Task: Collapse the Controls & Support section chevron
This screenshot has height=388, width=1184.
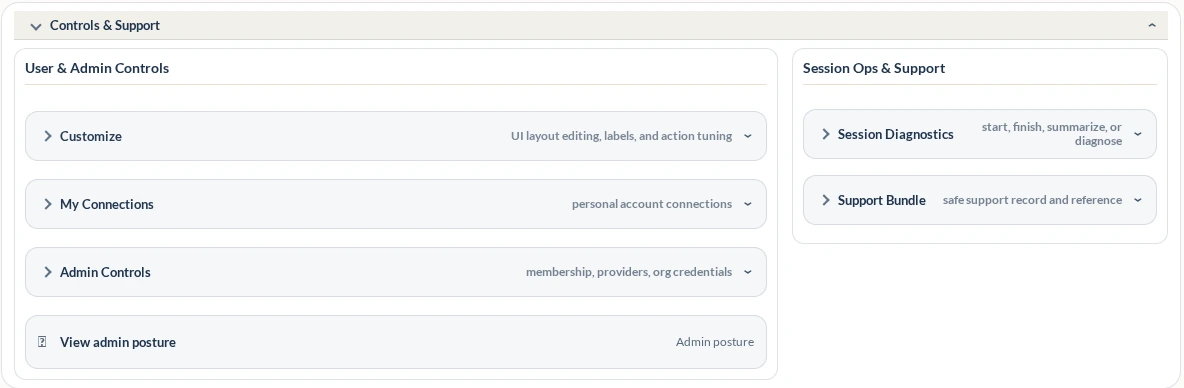Action: [35, 26]
